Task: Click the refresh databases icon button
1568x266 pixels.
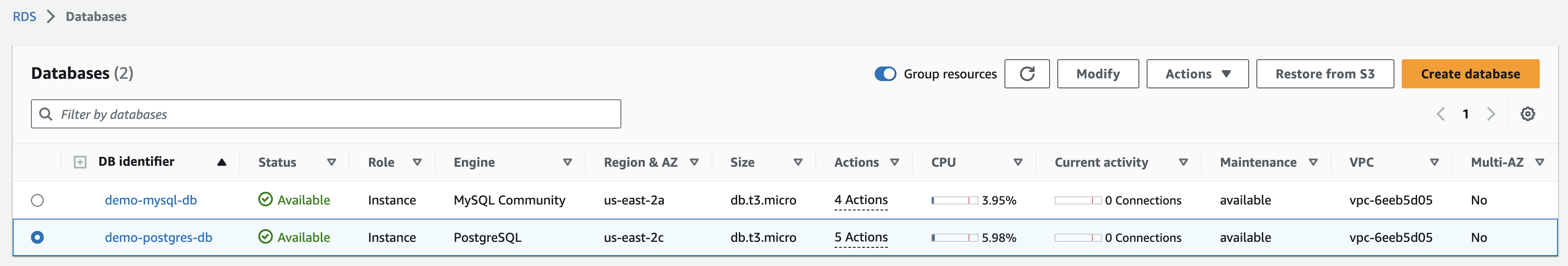Action: [1026, 74]
